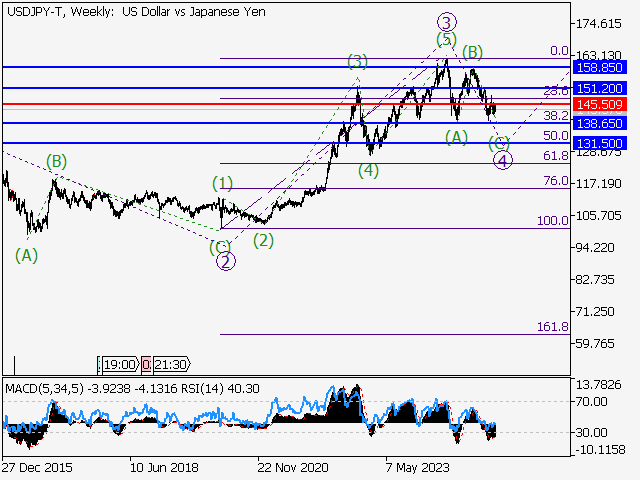This screenshot has width=640, height=480.
Task: Click the 27 Dec 2015 date label
Action: point(36,467)
